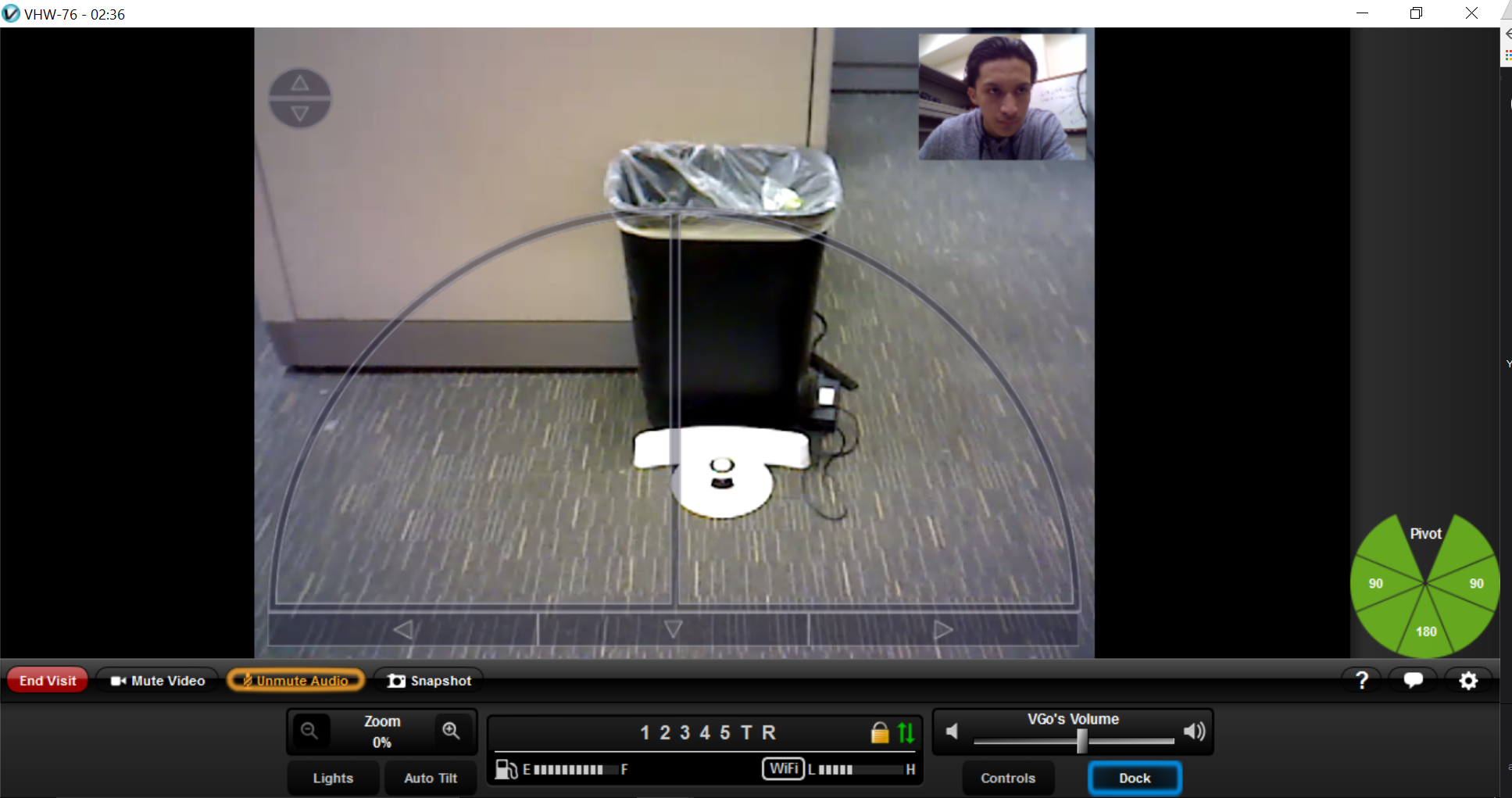
Task: Click the End Visit button
Action: tap(48, 681)
